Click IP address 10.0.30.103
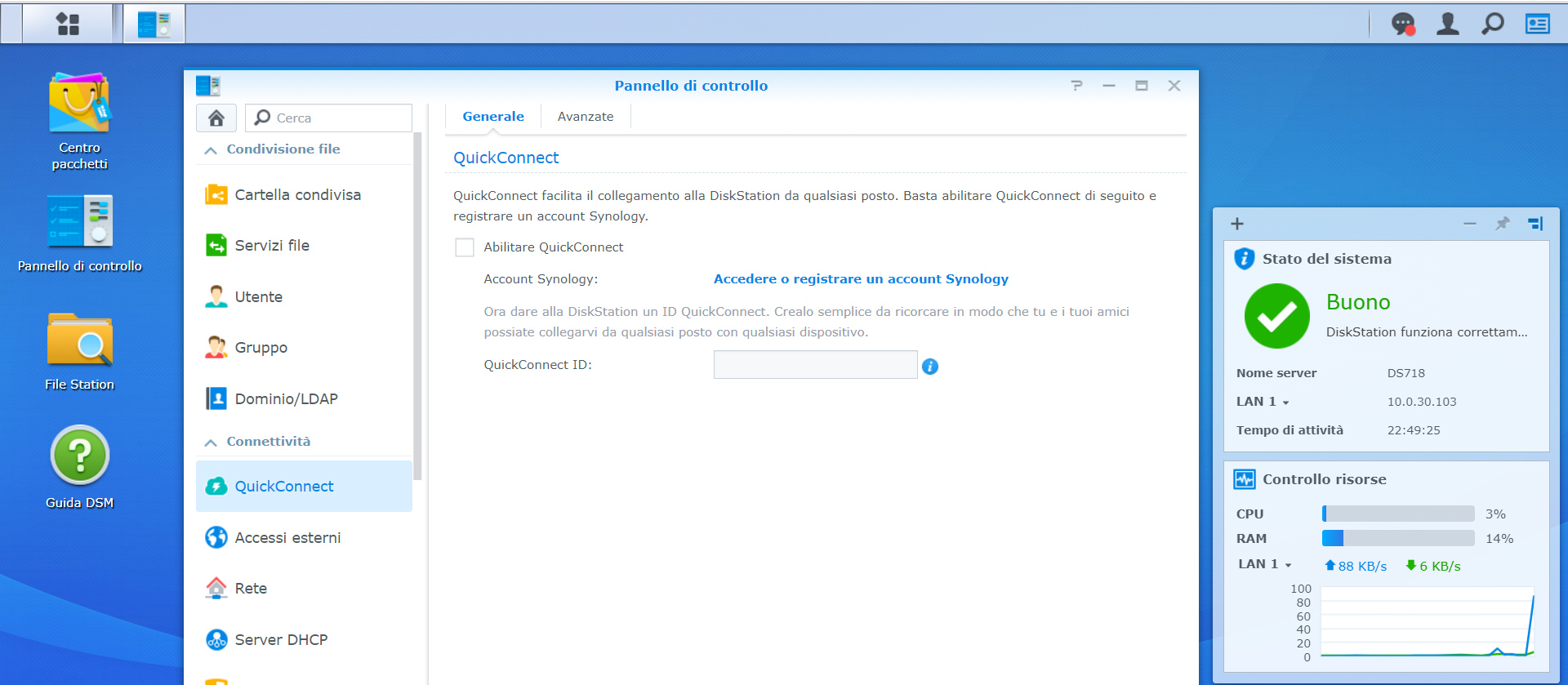The width and height of the screenshot is (1568, 685). tap(1421, 402)
